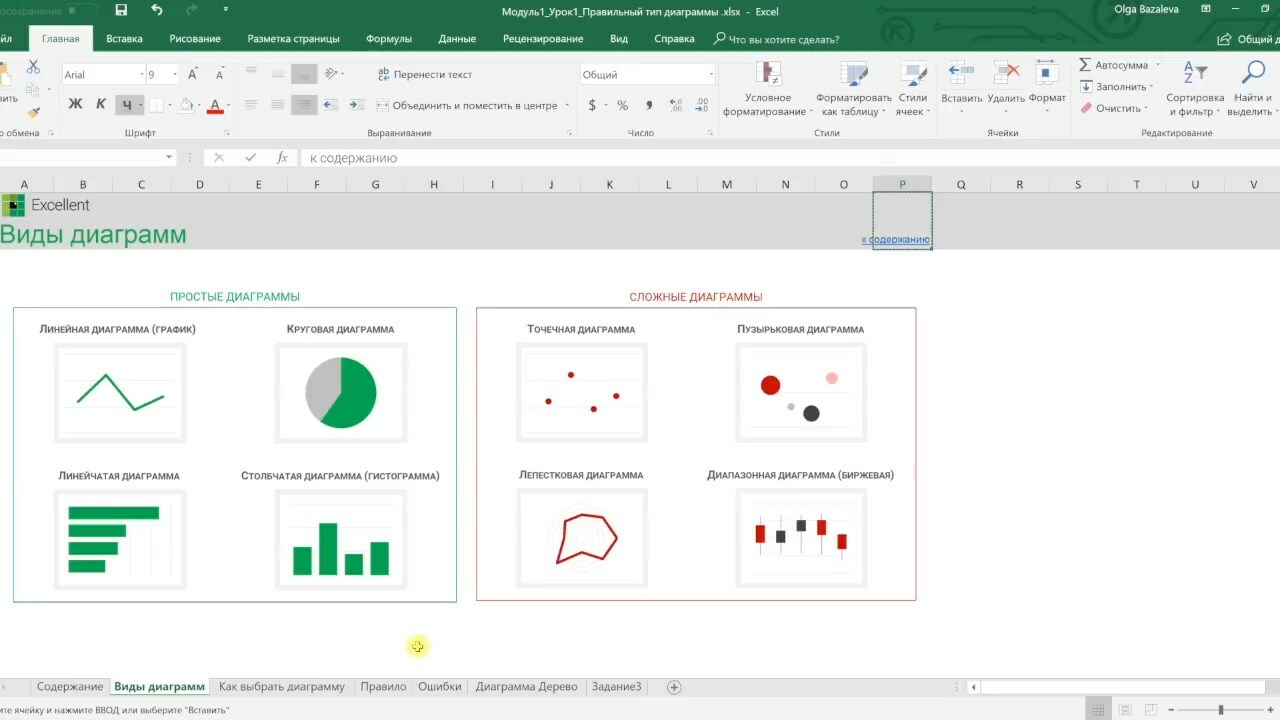Click the Insert Function fx icon
This screenshot has width=1280, height=720.
[x=282, y=158]
